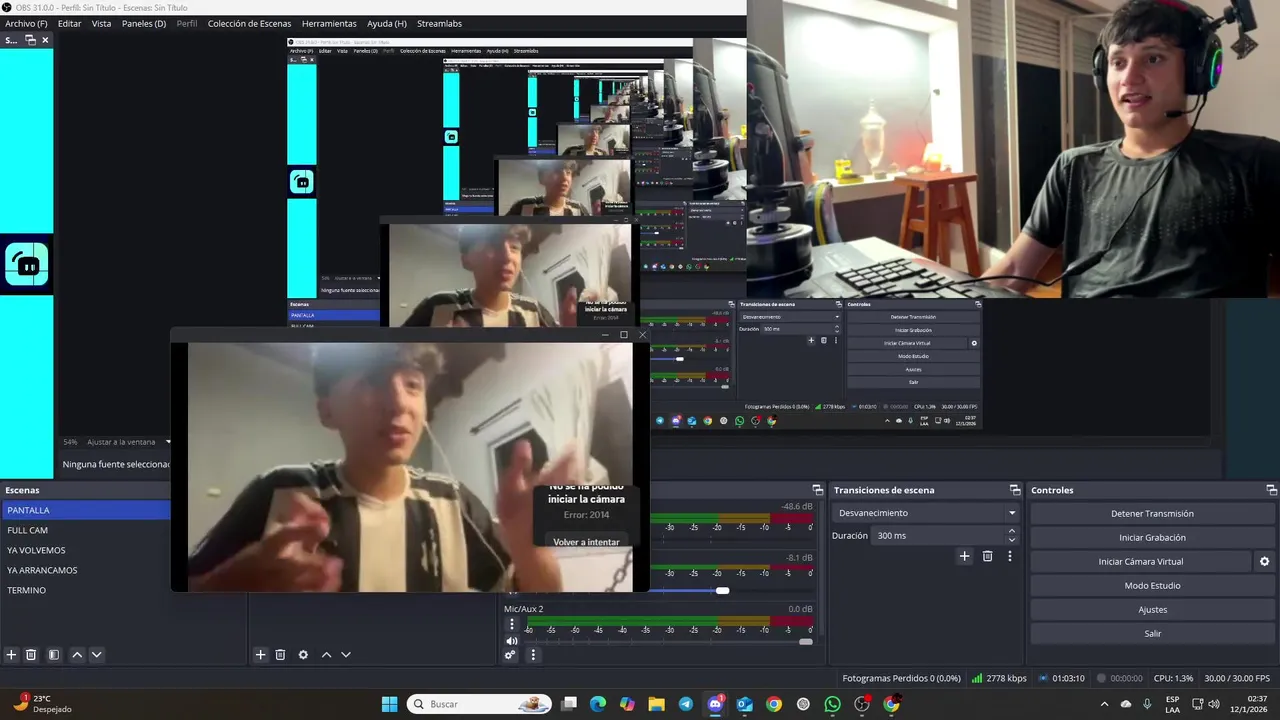Open WhatsApp from the taskbar

click(833, 704)
